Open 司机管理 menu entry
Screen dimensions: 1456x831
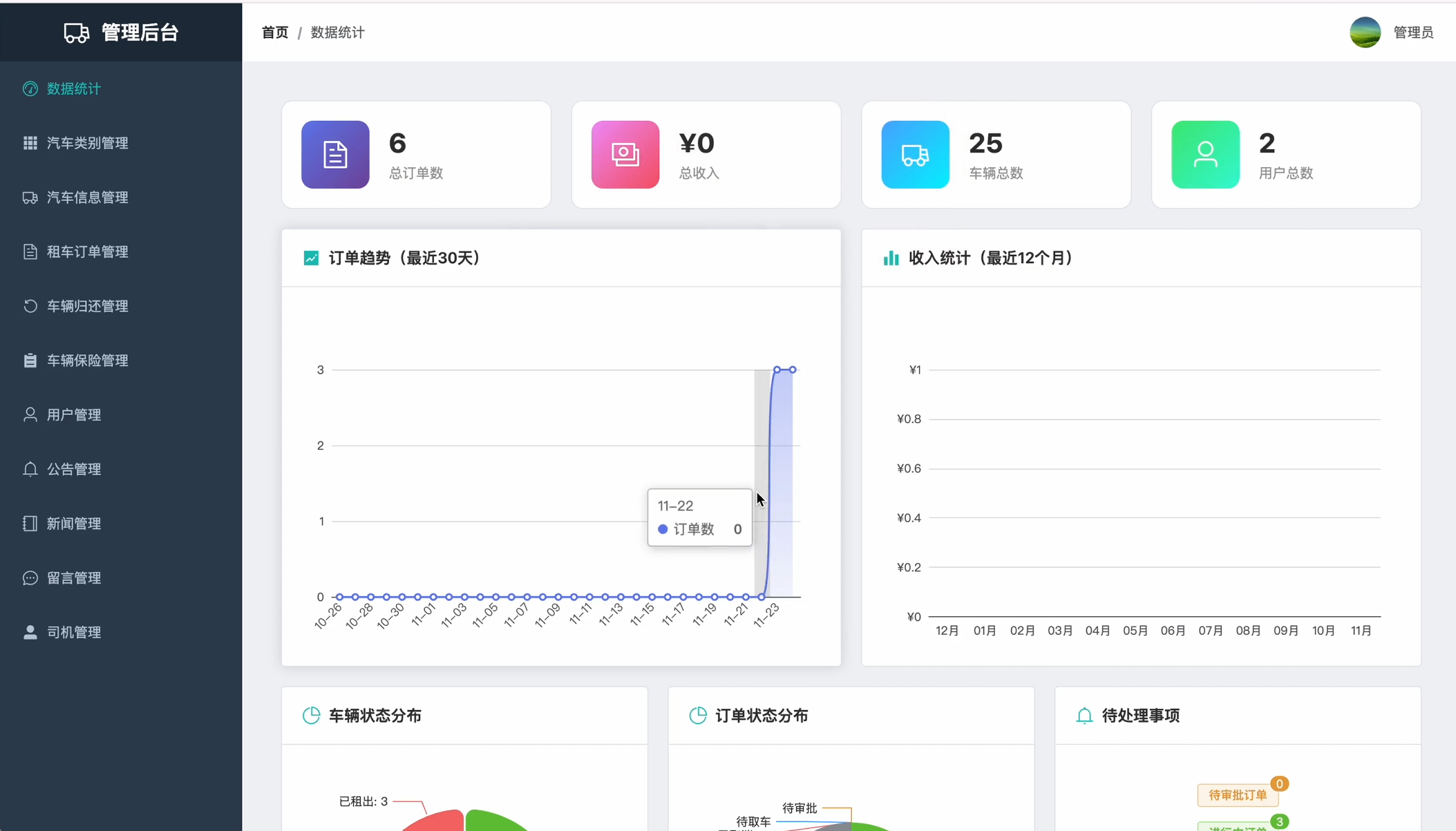74,632
